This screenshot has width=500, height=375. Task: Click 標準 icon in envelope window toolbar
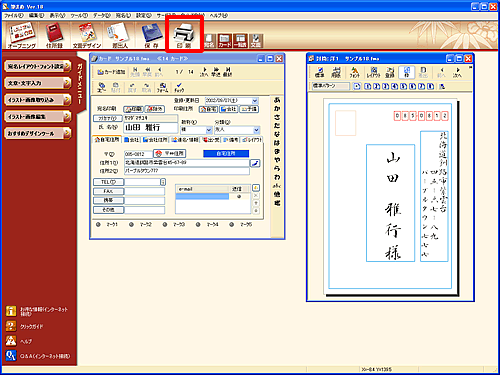(x=320, y=72)
